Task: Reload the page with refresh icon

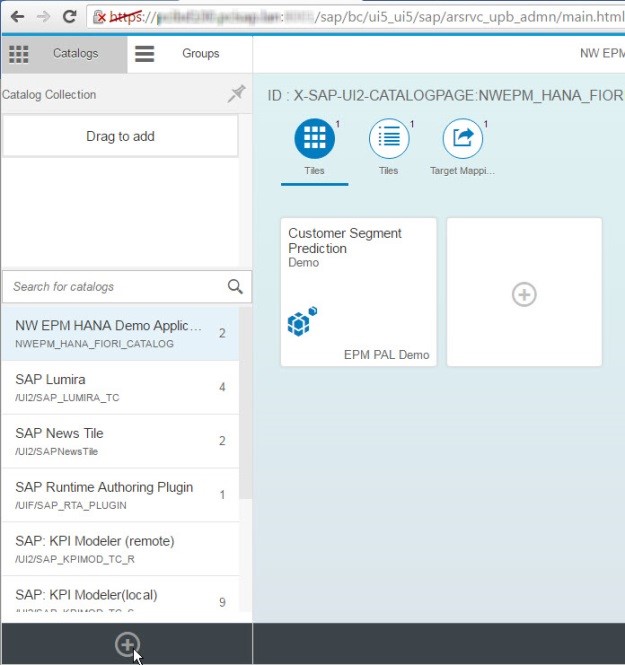Action: coord(69,16)
